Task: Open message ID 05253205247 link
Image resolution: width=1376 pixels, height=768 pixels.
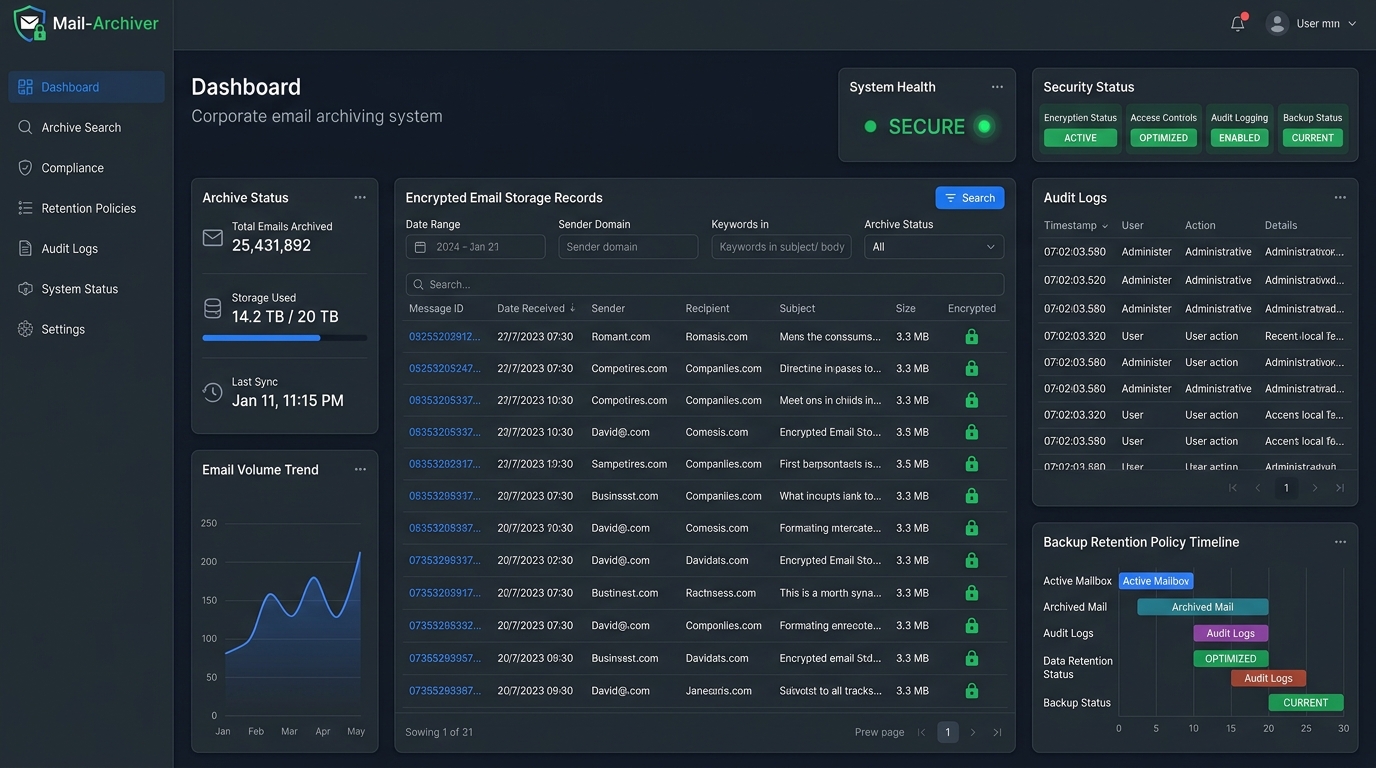Action: 444,369
